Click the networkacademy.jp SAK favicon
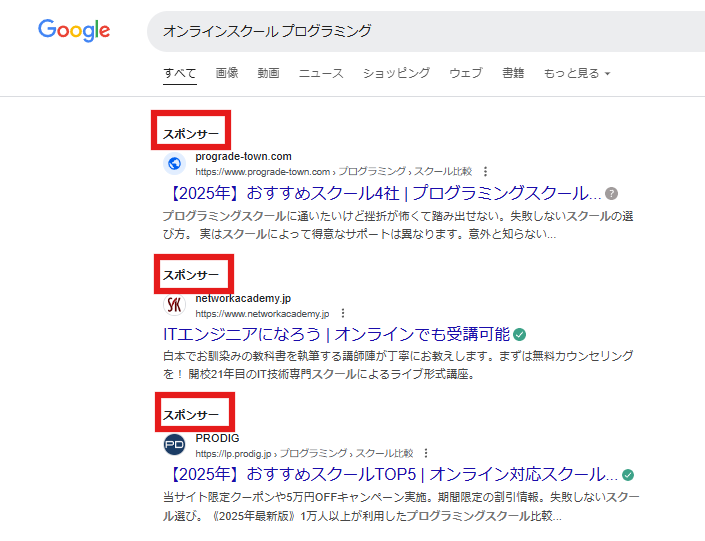The height and width of the screenshot is (541, 705). (174, 305)
